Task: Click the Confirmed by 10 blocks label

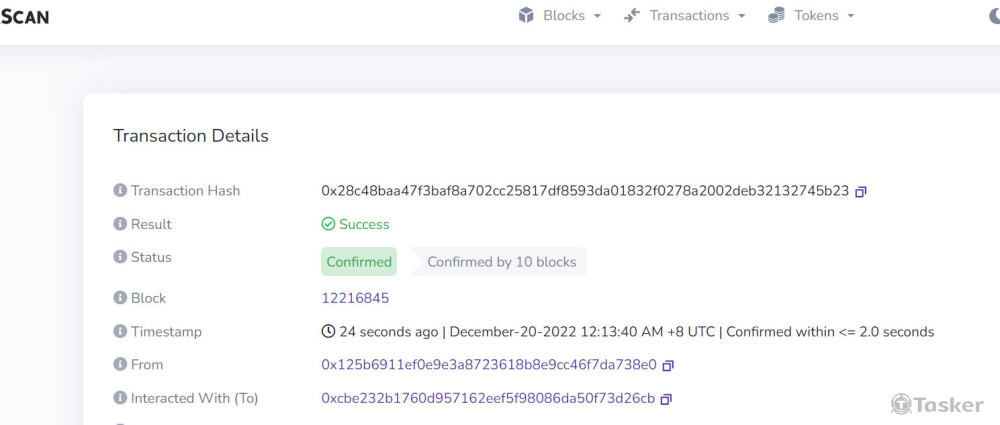Action: pyautogui.click(x=501, y=262)
